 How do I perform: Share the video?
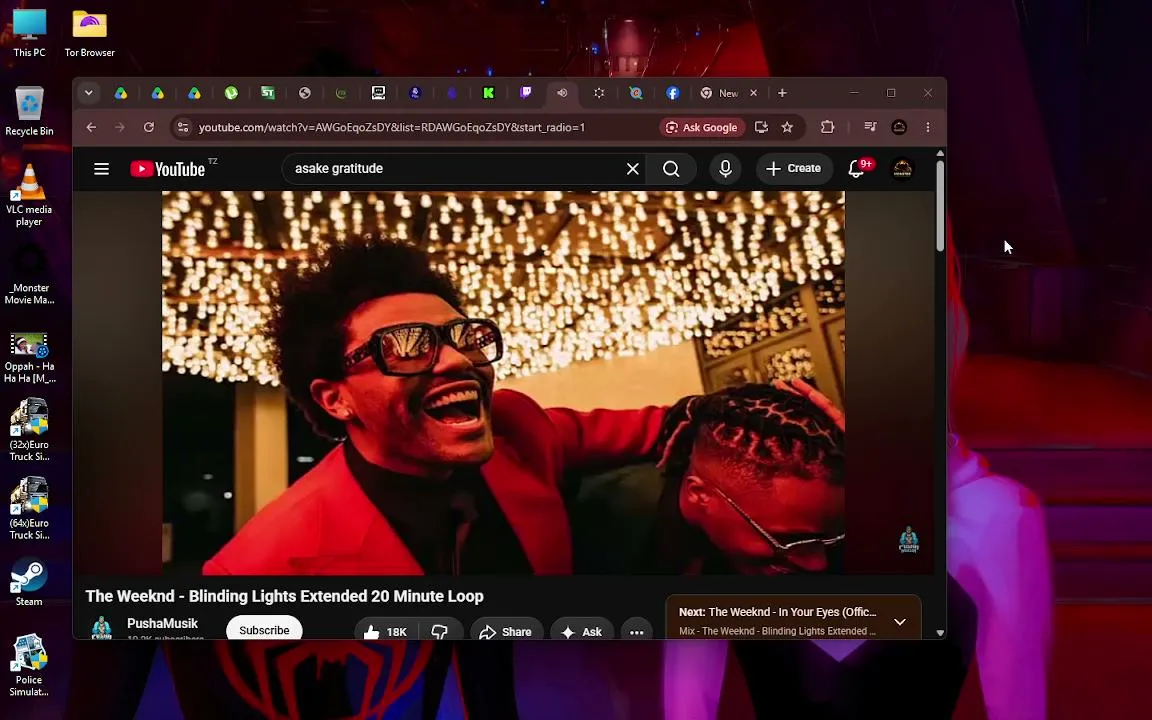pyautogui.click(x=505, y=632)
